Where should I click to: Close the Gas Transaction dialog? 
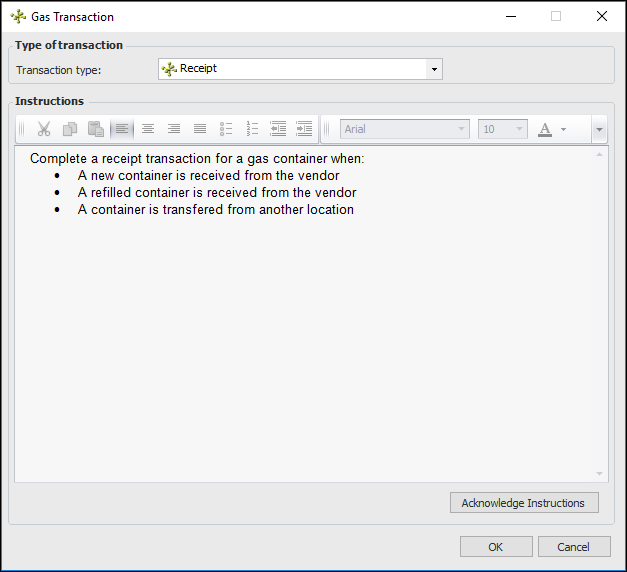coord(601,16)
